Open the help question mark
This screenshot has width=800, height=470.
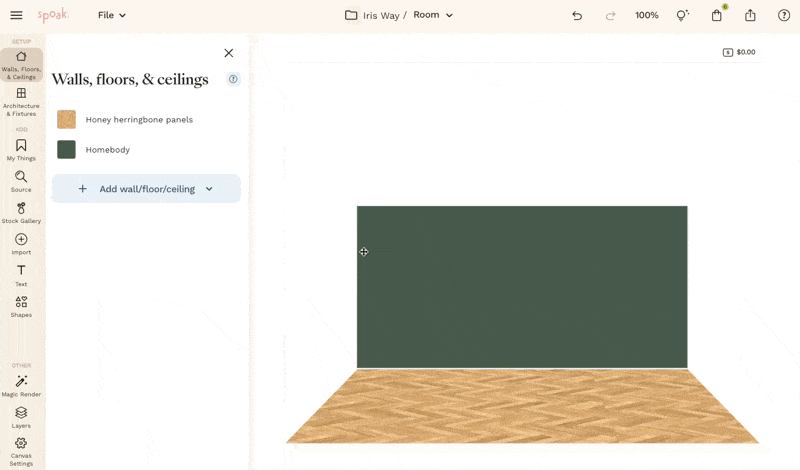[x=784, y=15]
